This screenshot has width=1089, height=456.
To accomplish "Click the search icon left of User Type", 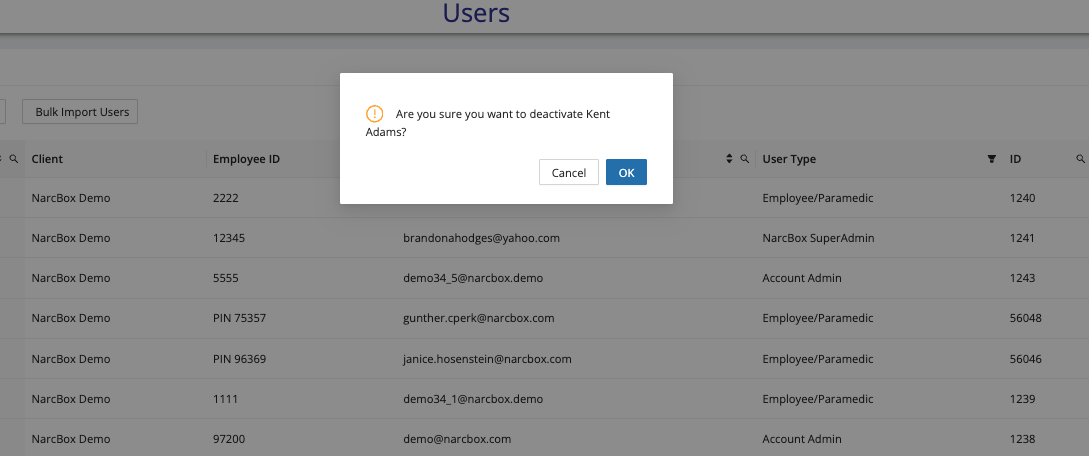I will (x=744, y=159).
